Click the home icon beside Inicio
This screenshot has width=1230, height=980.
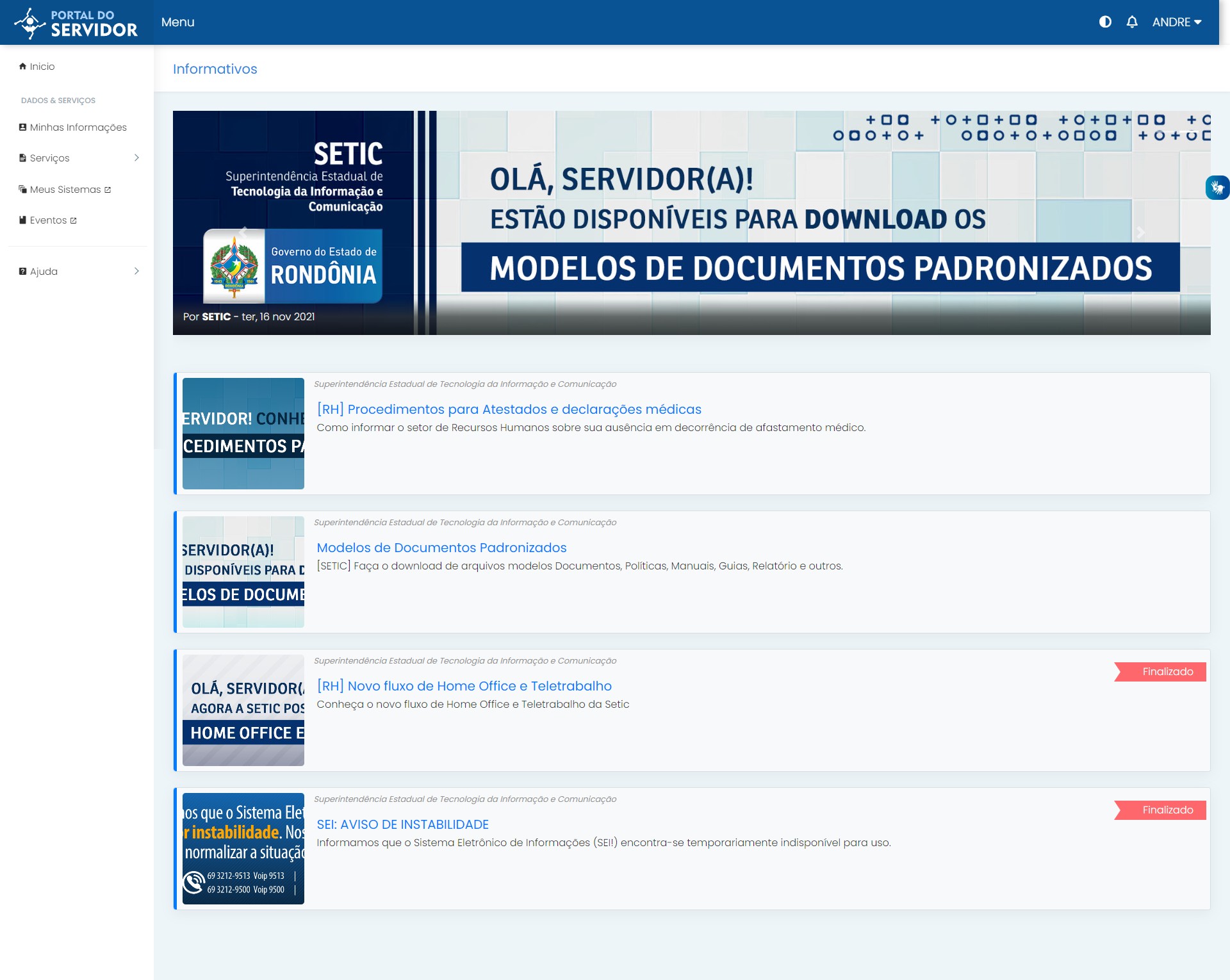tap(23, 66)
